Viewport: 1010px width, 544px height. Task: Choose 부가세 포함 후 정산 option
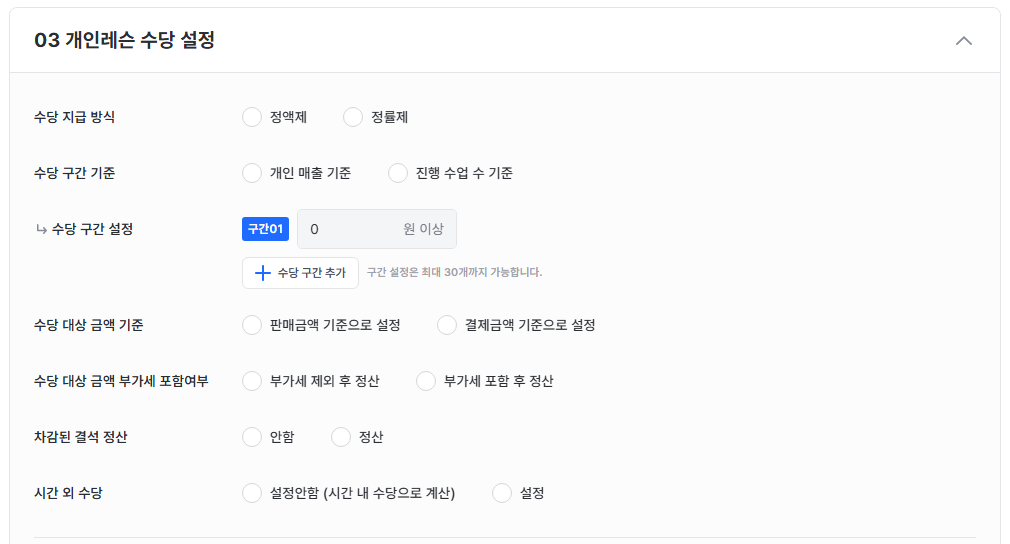[426, 381]
